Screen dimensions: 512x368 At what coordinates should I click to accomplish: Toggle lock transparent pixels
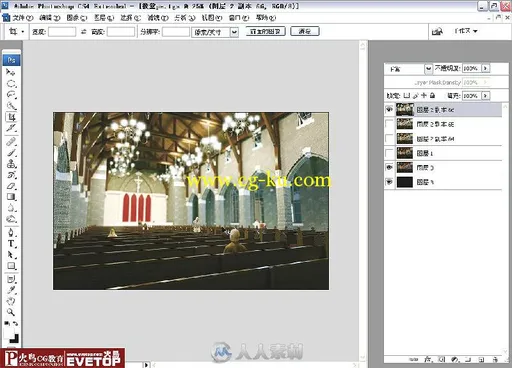407,96
